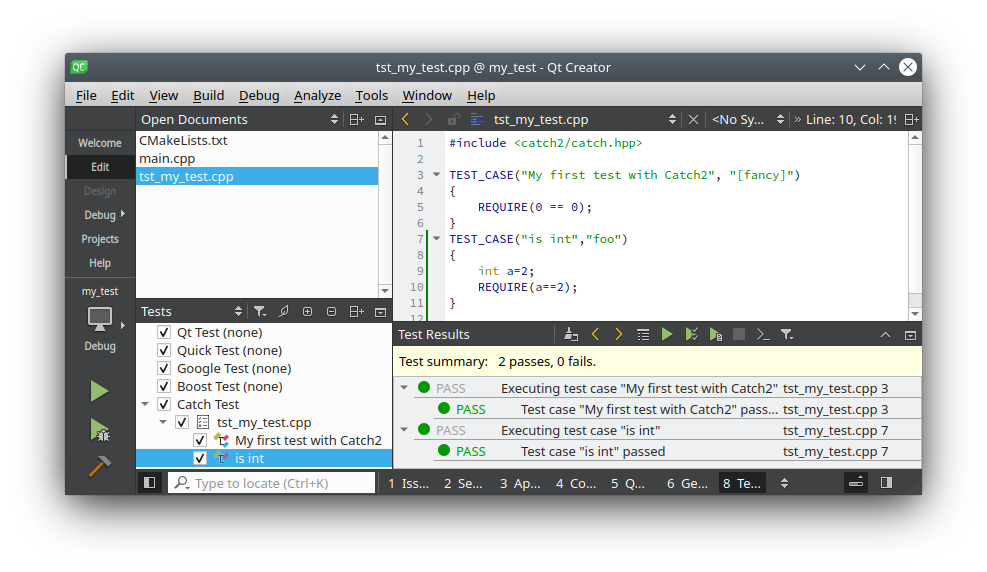
Task: Click the Type to locate search field
Action: [272, 483]
